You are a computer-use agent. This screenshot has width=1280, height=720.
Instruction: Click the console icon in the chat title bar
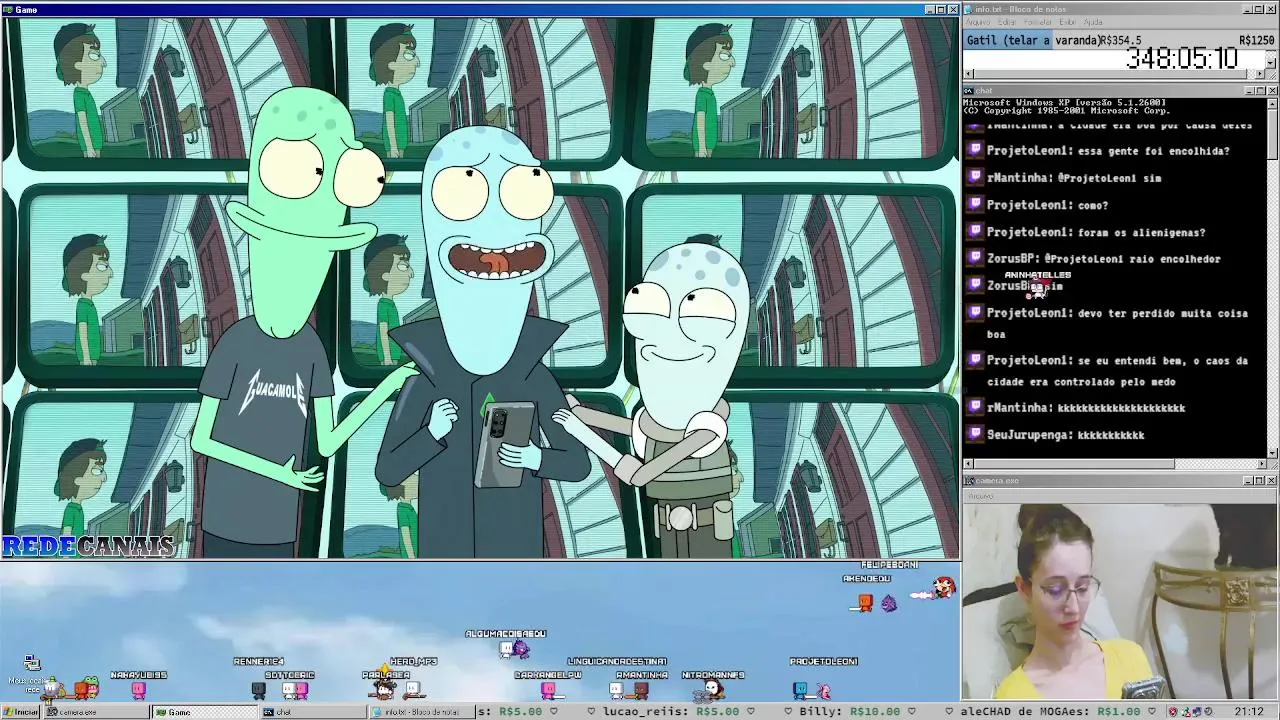(x=970, y=91)
